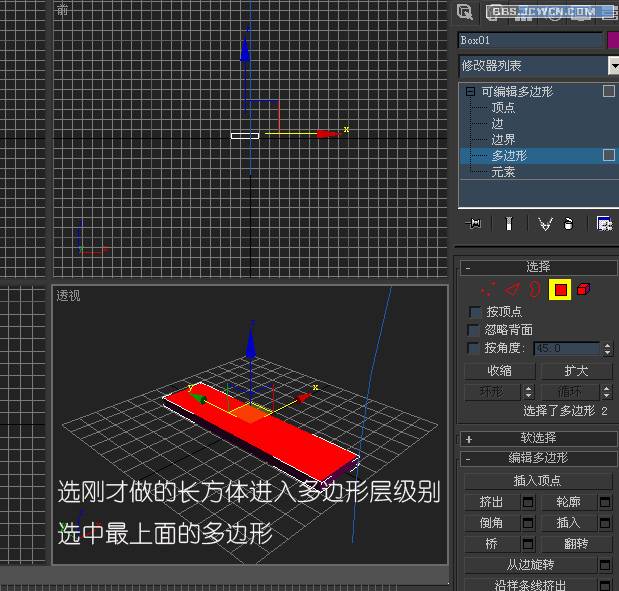Open the 前 viewport label menu
The width and height of the screenshot is (619, 591).
click(x=62, y=9)
